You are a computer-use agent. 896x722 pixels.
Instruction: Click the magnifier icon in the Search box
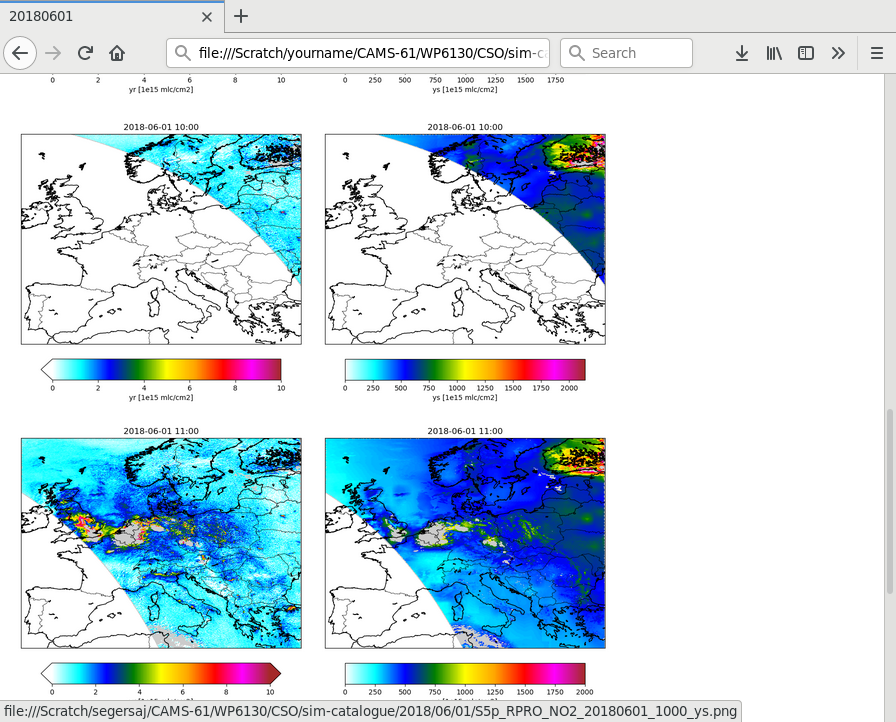pyautogui.click(x=577, y=53)
